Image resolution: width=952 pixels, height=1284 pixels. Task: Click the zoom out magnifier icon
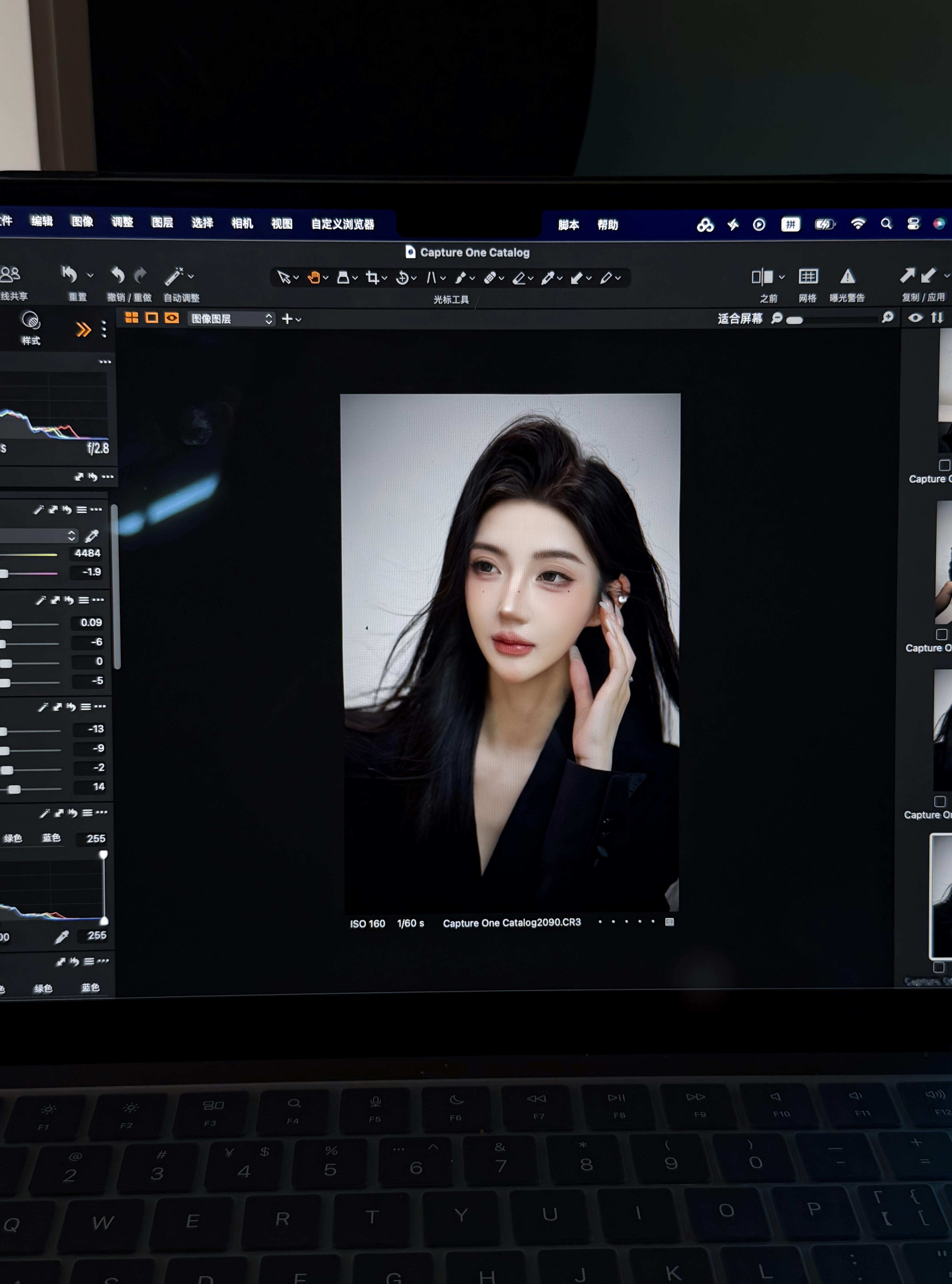tap(777, 318)
